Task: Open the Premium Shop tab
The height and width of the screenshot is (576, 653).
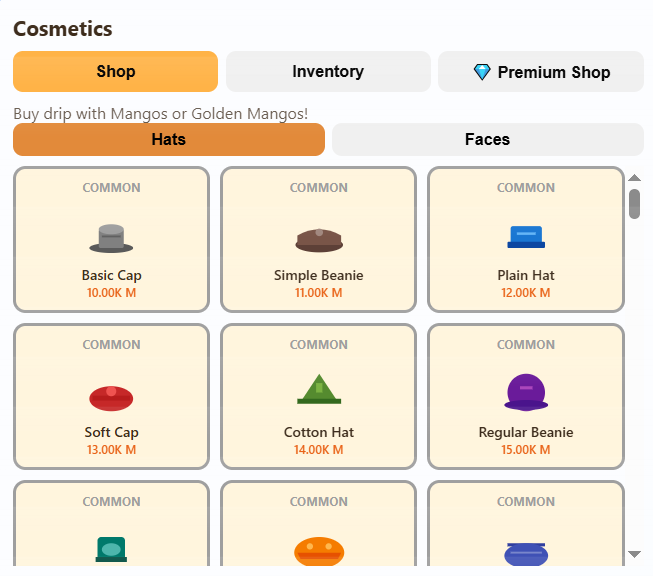Action: (541, 72)
